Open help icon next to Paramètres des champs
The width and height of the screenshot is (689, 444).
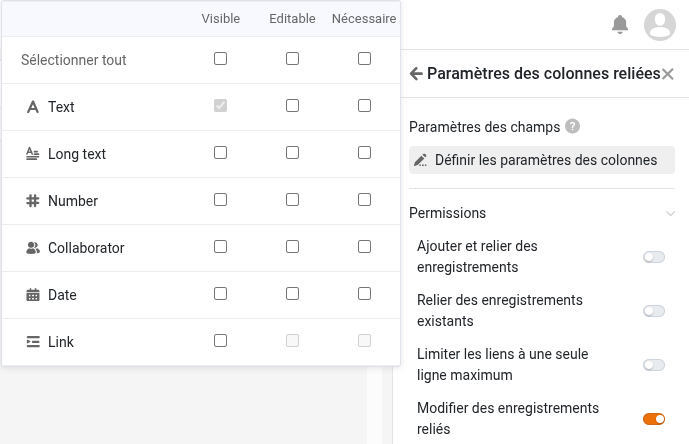click(572, 127)
